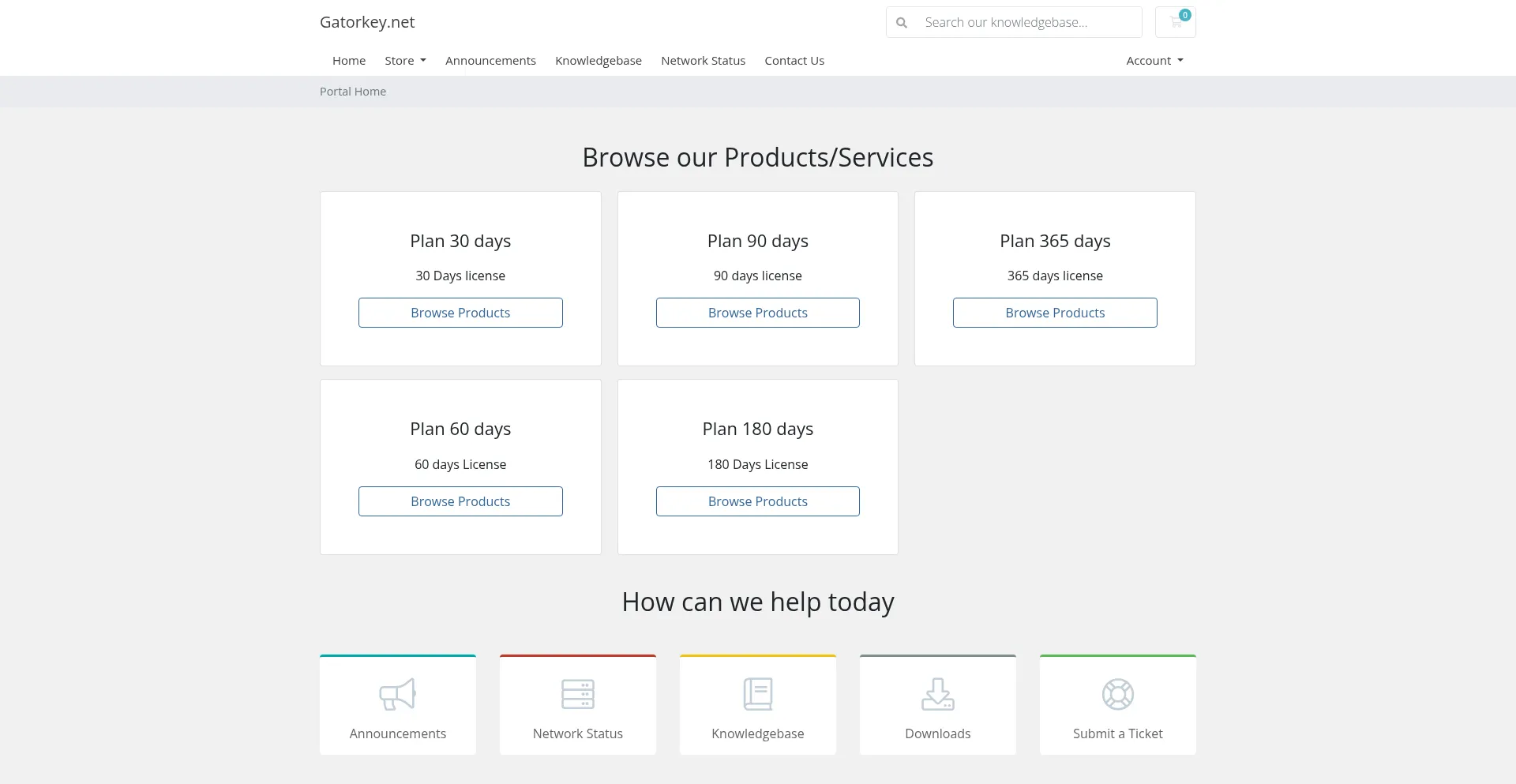Open Announcements in the top navigation
This screenshot has width=1516, height=784.
coord(490,61)
